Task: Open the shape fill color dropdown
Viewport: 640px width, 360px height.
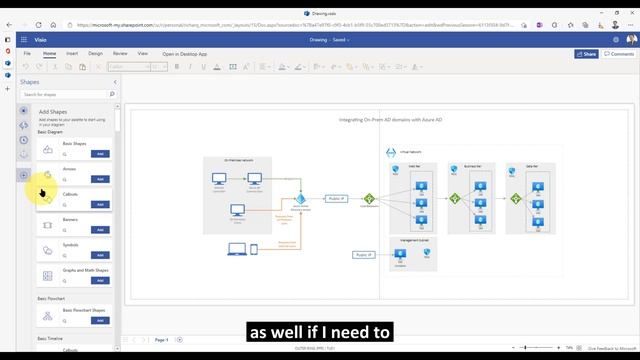Action: 284,67
